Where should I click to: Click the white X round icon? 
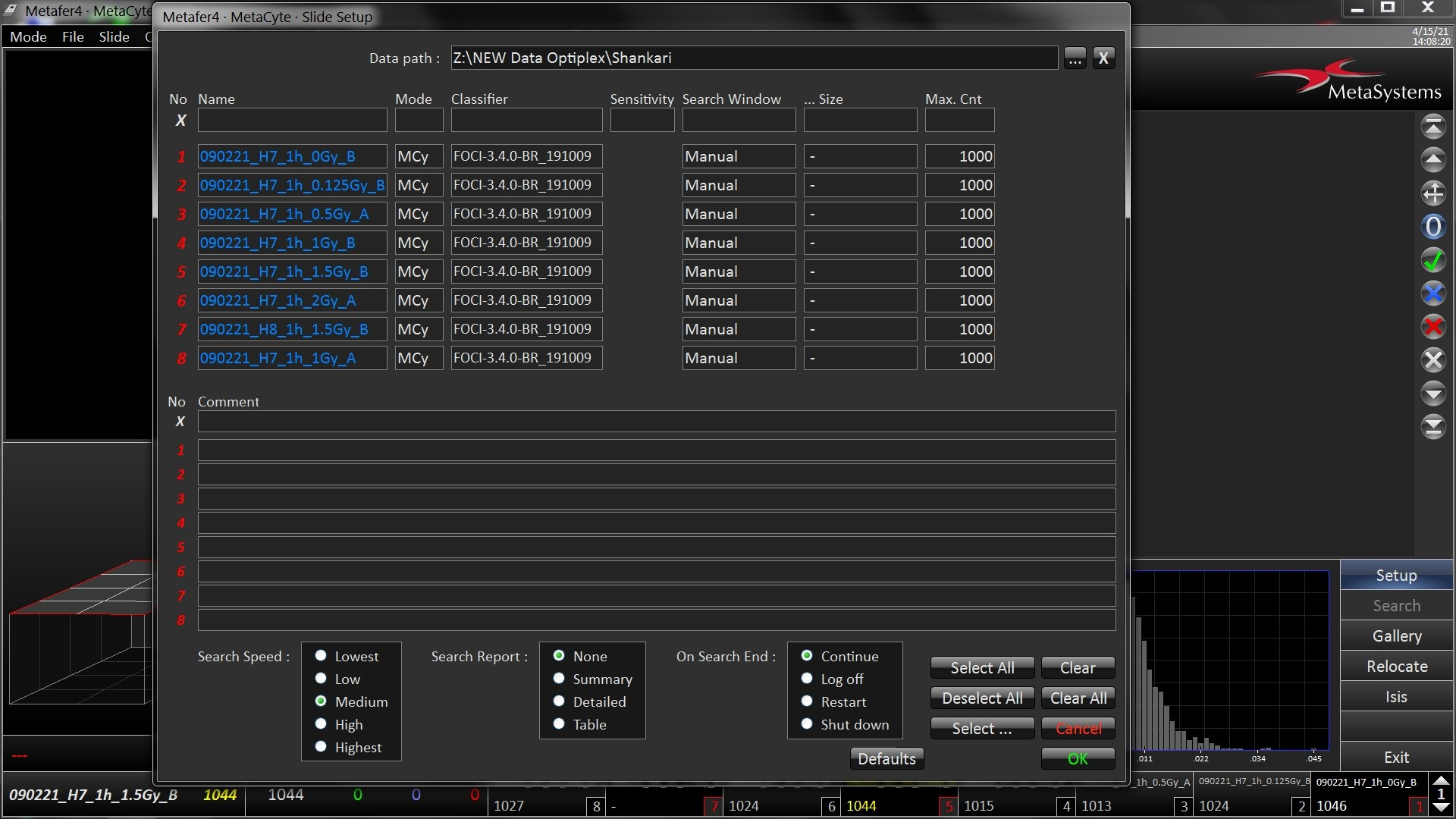(1432, 360)
